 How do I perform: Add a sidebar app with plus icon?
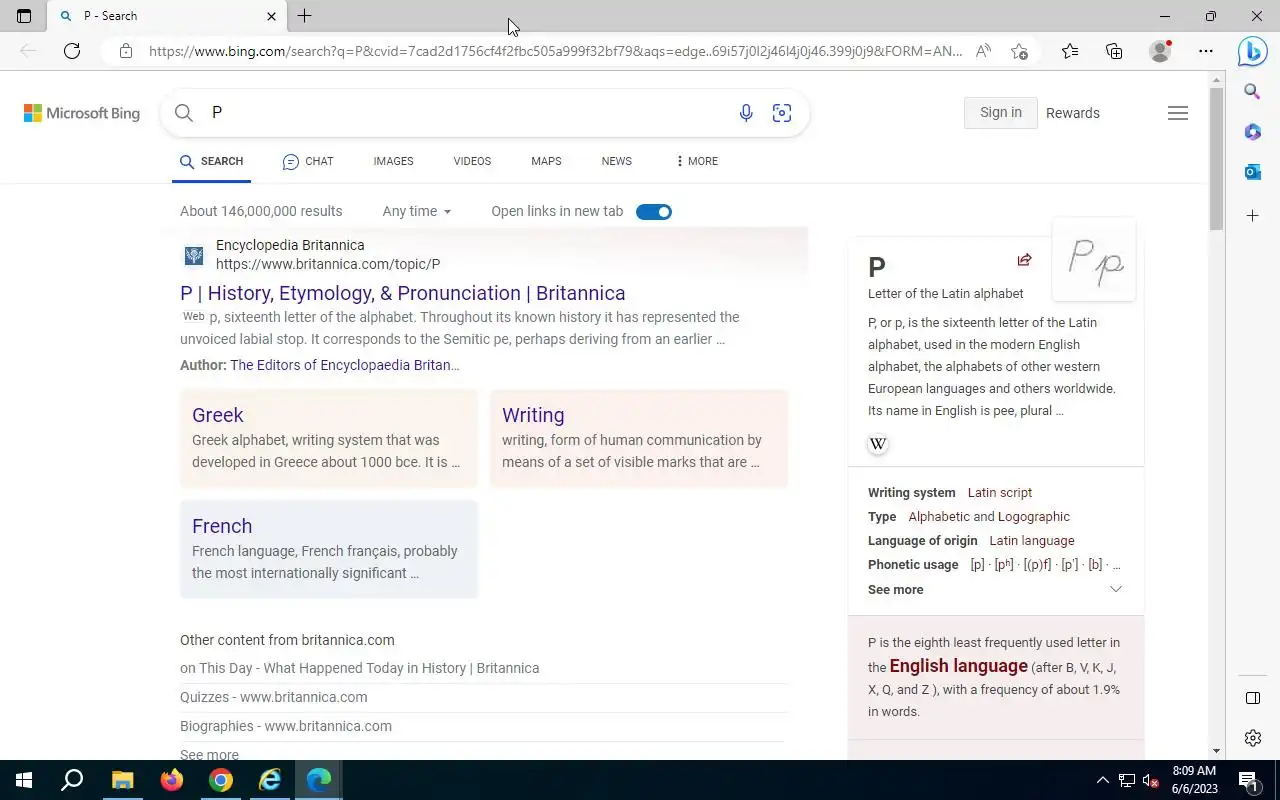[1252, 215]
